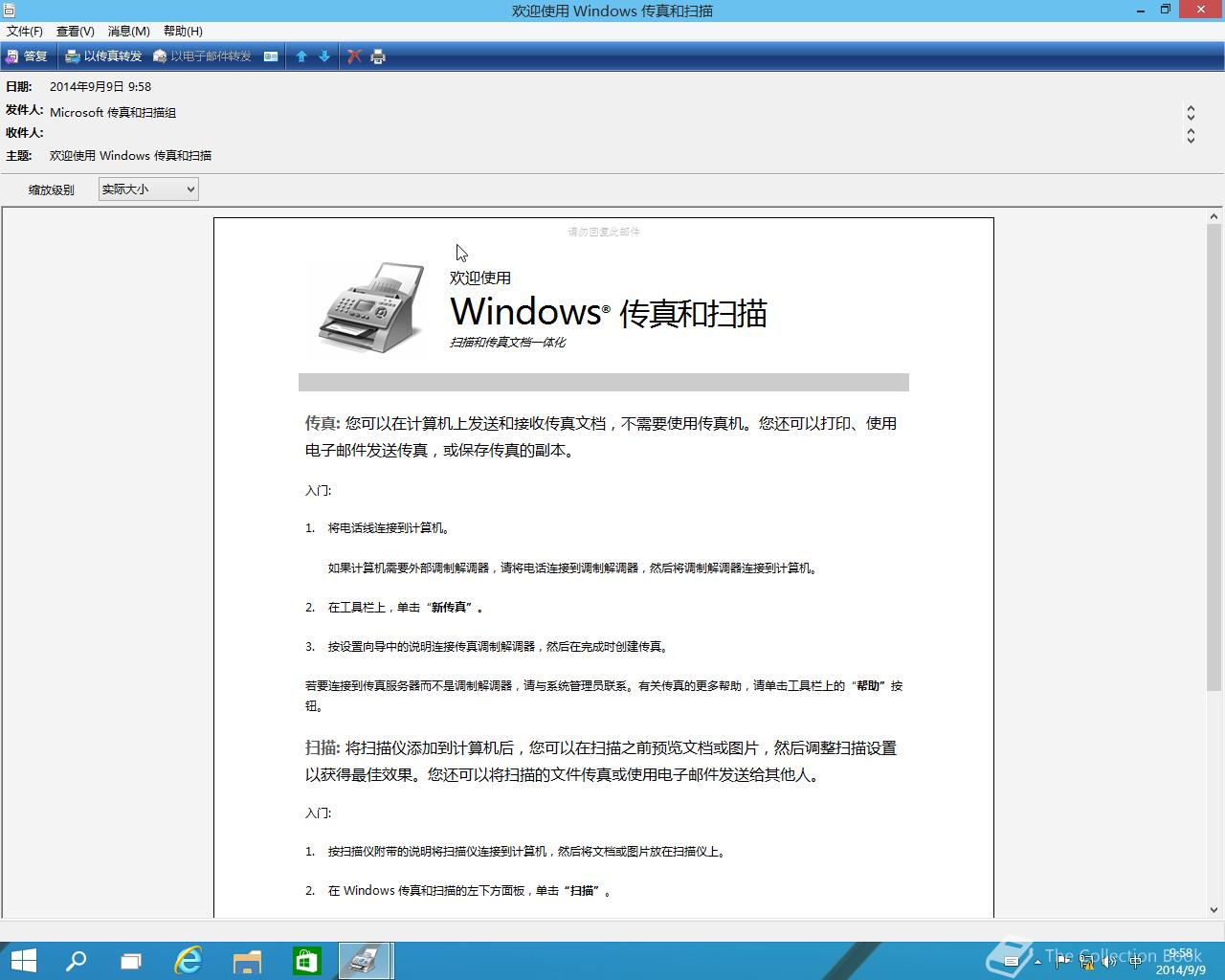
Task: Open the Store app on taskbar
Action: [306, 961]
